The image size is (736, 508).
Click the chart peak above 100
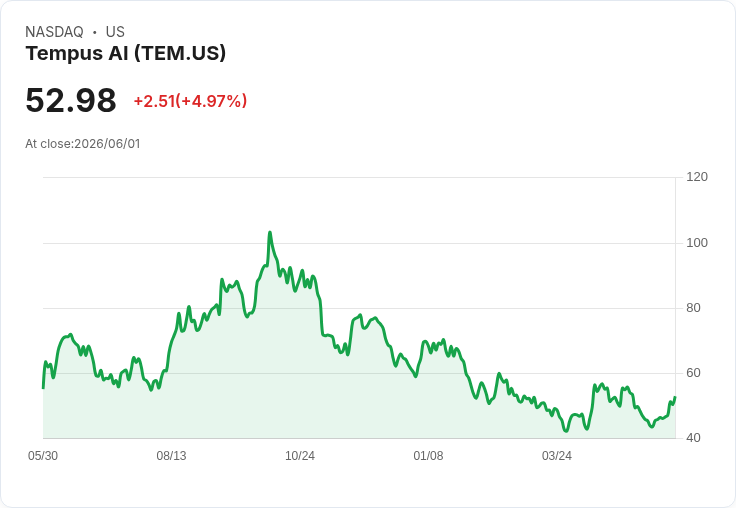pyautogui.click(x=270, y=232)
